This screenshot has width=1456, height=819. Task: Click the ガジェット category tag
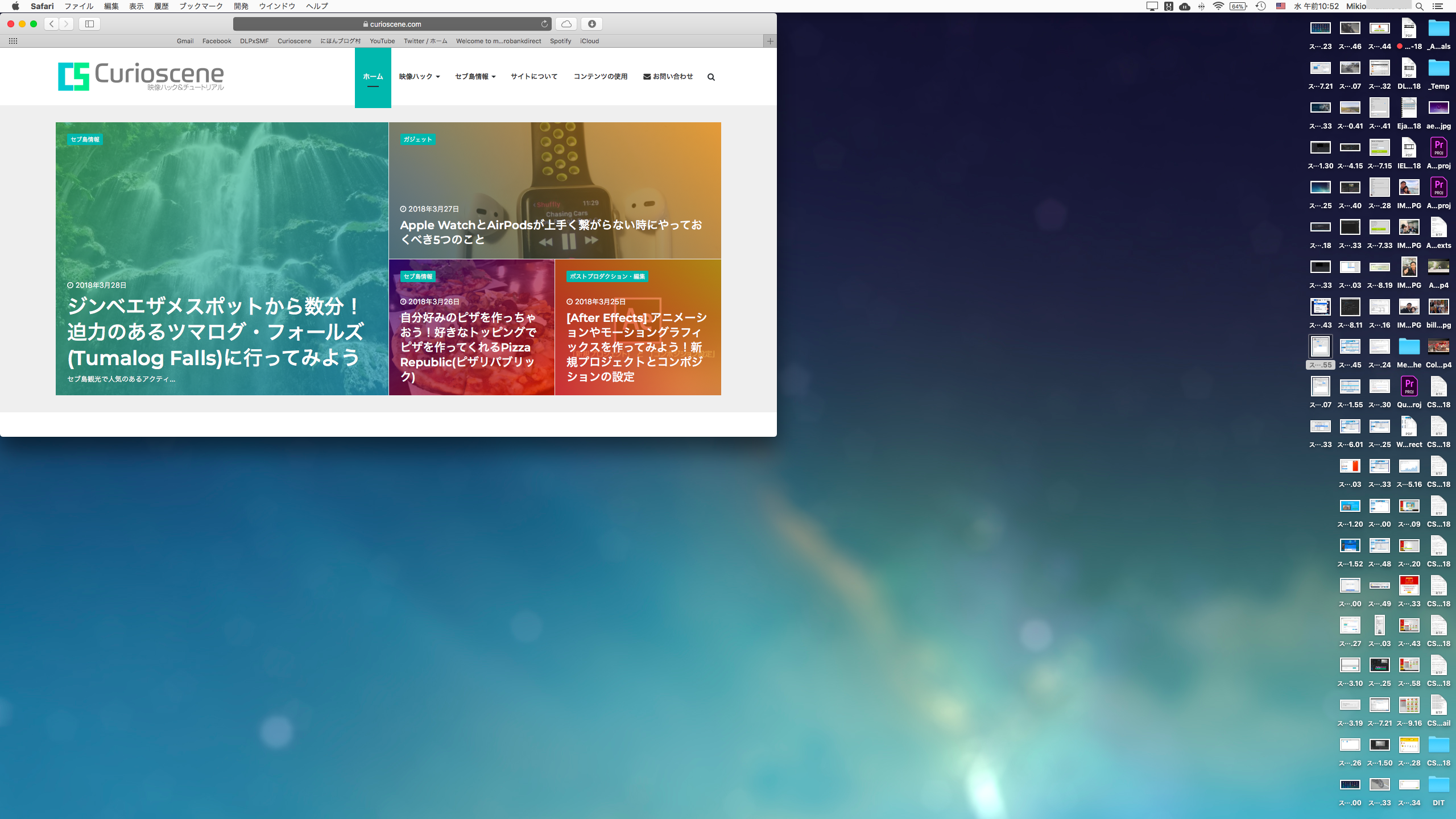coord(417,139)
